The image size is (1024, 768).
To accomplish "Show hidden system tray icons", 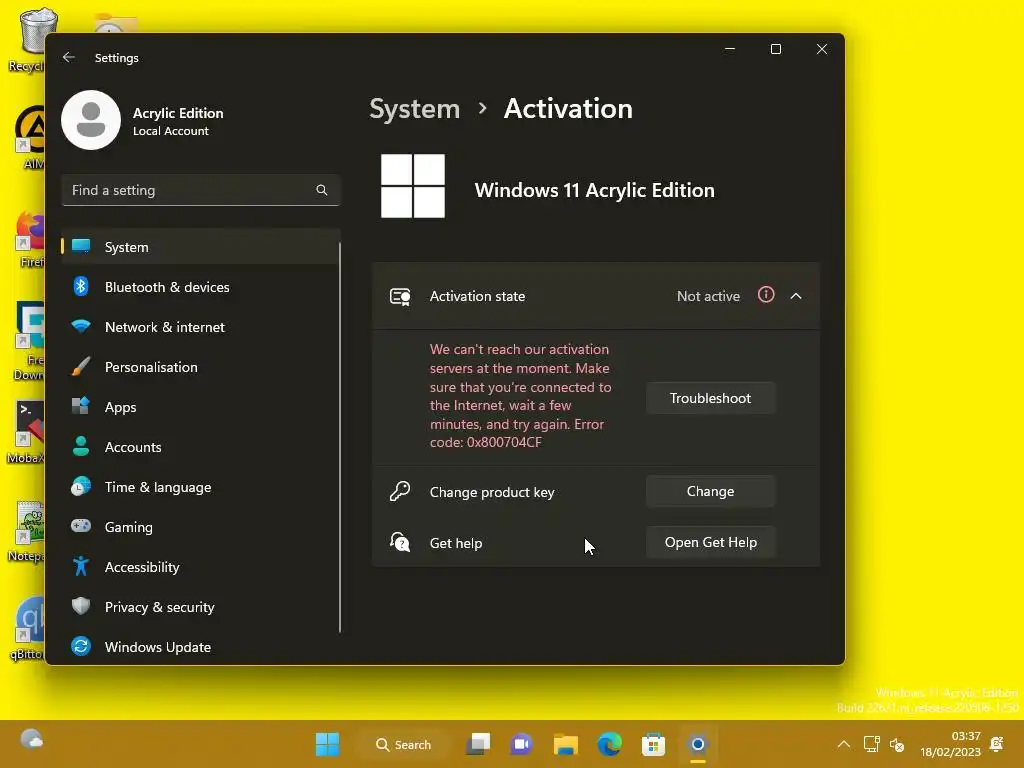I will click(x=844, y=744).
